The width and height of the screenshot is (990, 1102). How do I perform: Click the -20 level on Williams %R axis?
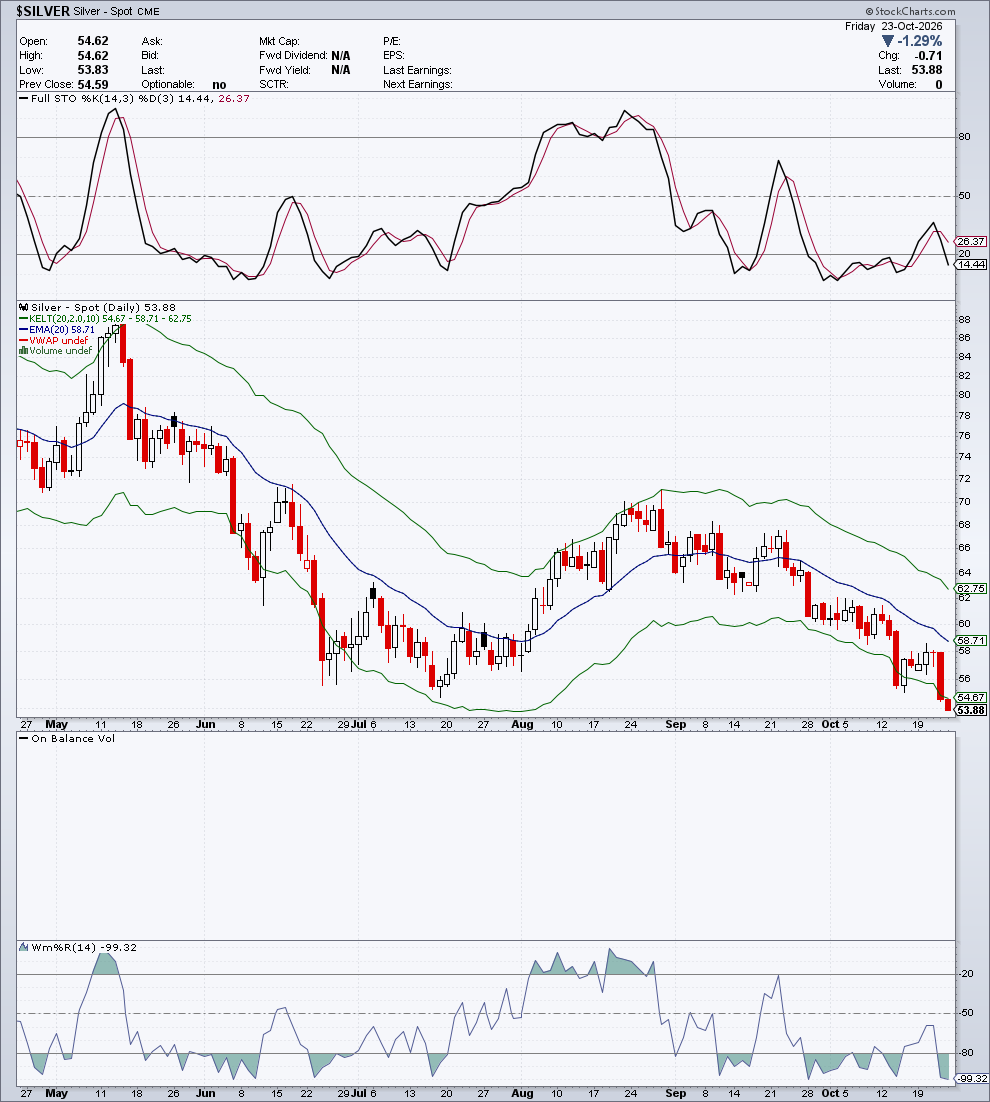coord(966,973)
